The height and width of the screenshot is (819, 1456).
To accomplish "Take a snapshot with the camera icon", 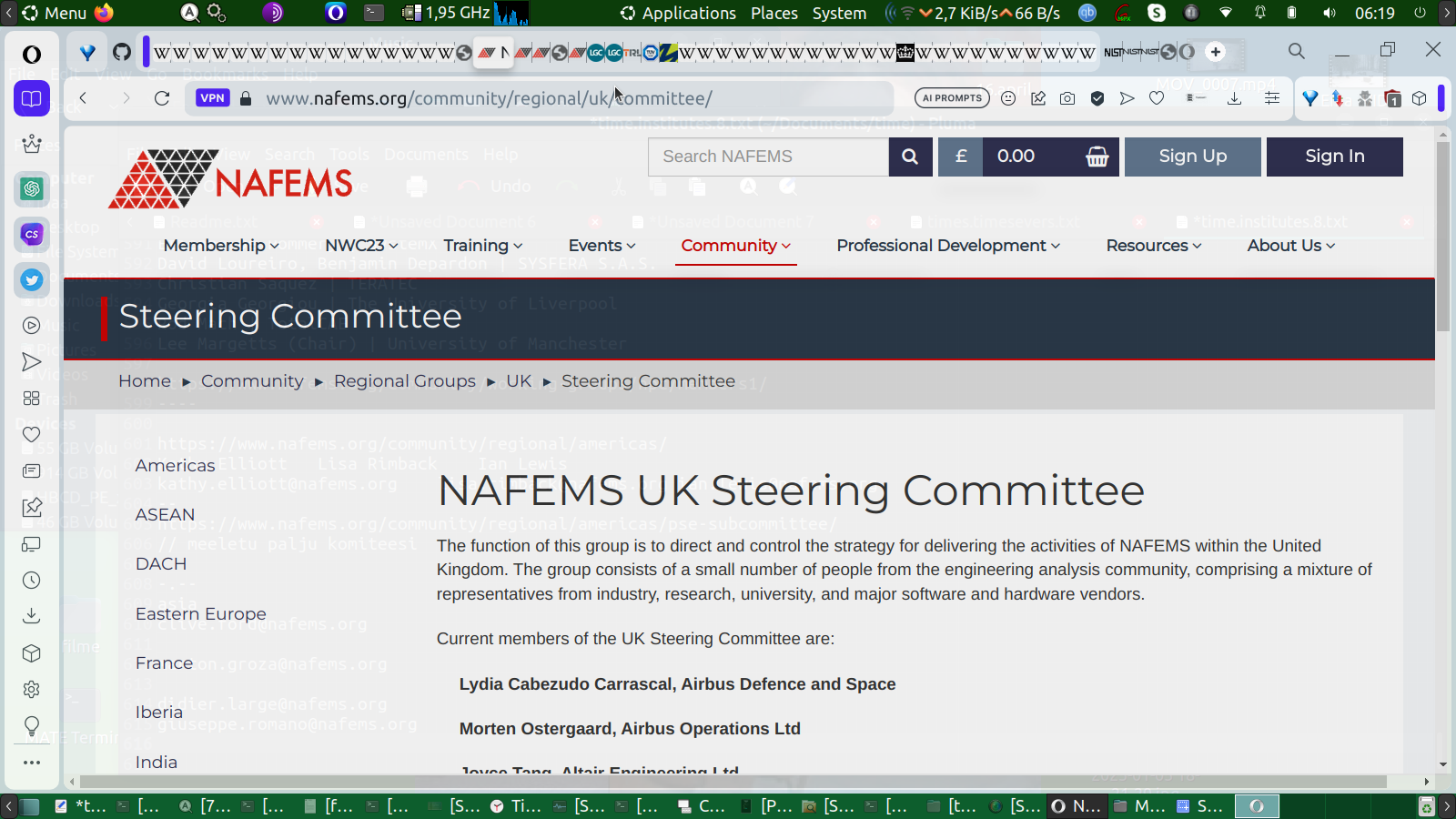I will (1067, 98).
